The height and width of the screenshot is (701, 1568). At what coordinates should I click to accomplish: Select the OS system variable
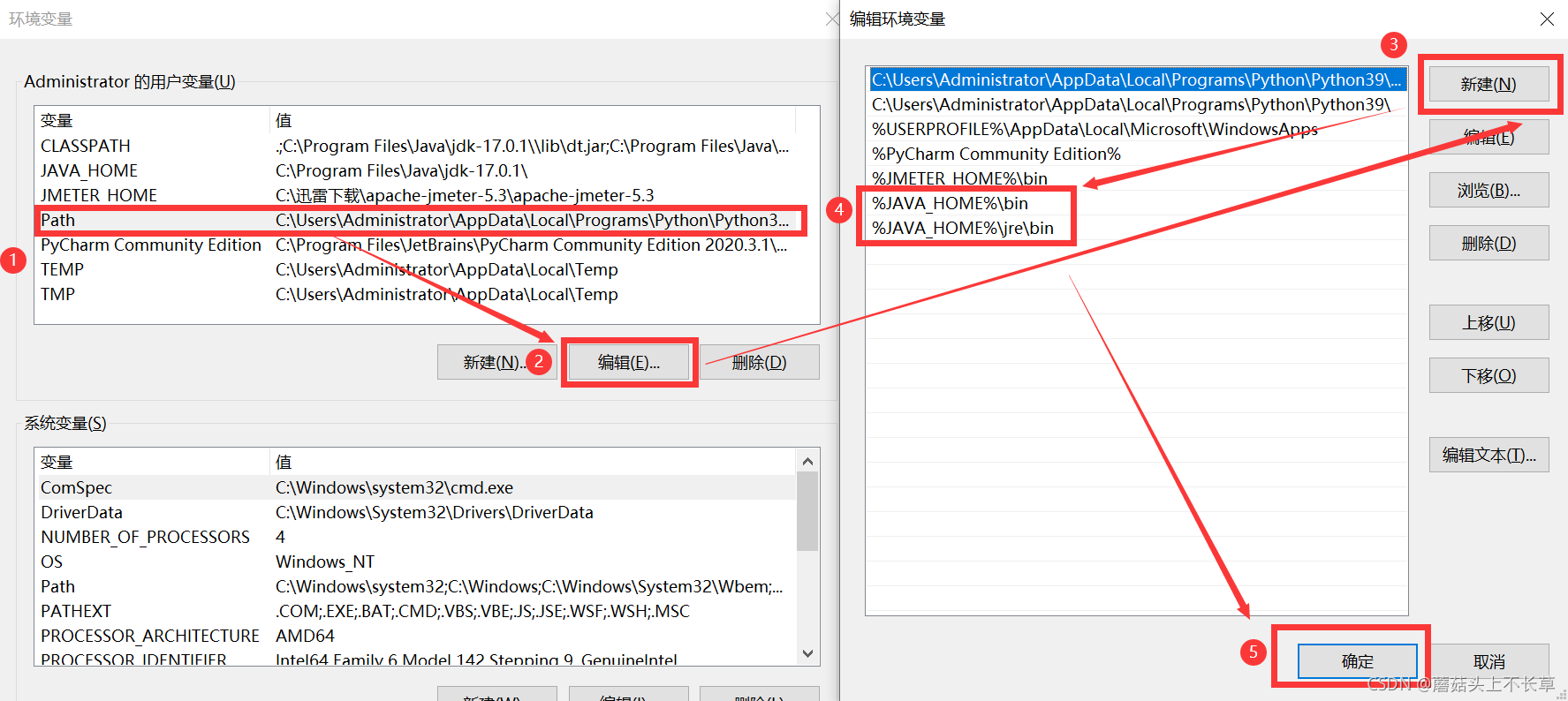click(416, 562)
